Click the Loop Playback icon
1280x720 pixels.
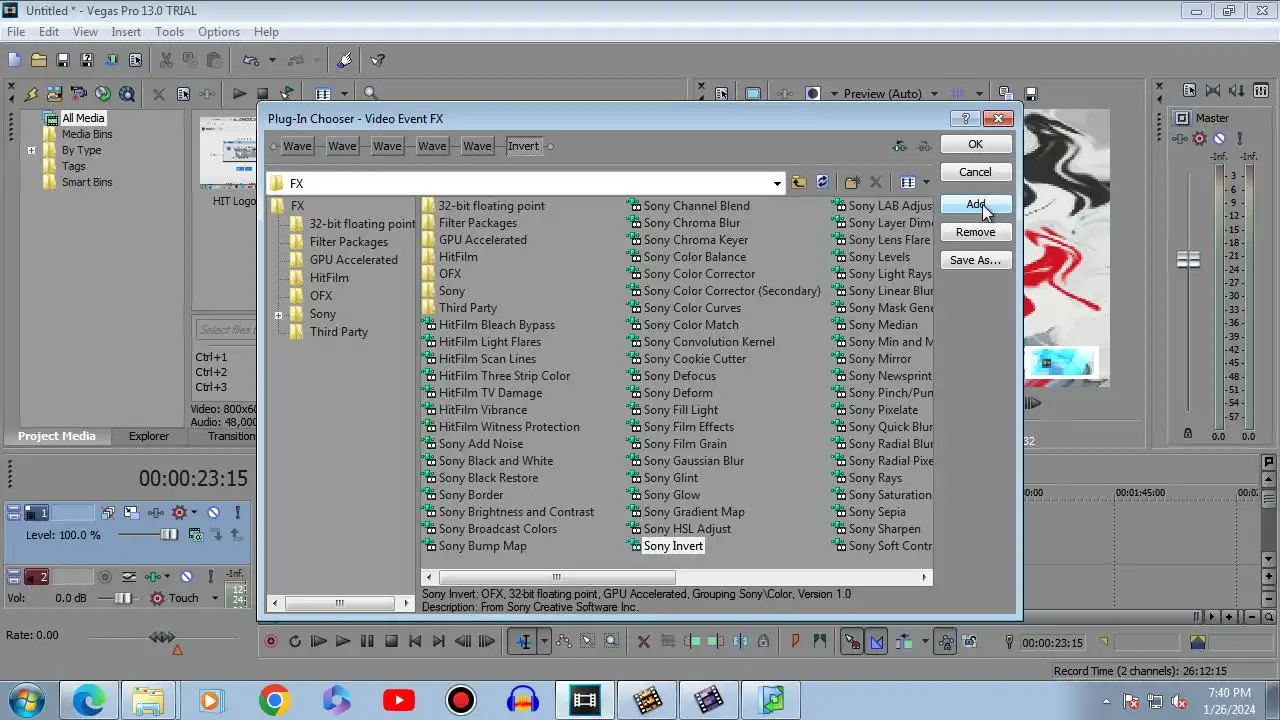(294, 641)
